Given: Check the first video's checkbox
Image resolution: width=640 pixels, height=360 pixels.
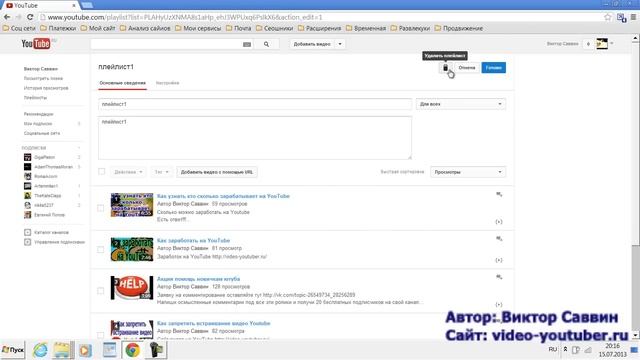Looking at the screenshot, I should pos(100,208).
